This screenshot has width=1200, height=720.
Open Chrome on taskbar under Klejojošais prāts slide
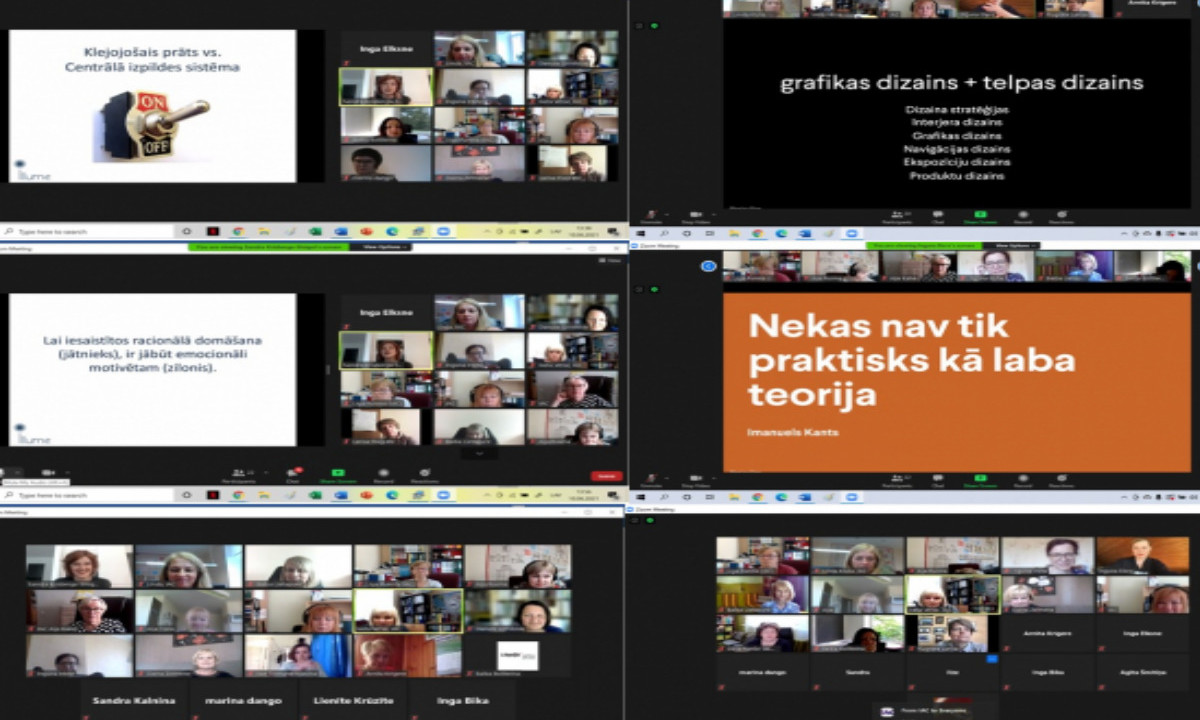point(238,231)
